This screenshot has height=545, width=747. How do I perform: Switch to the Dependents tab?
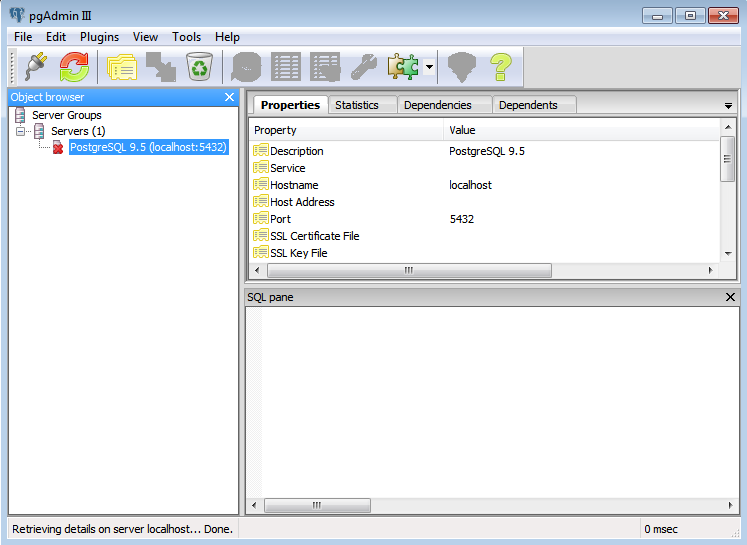(528, 105)
